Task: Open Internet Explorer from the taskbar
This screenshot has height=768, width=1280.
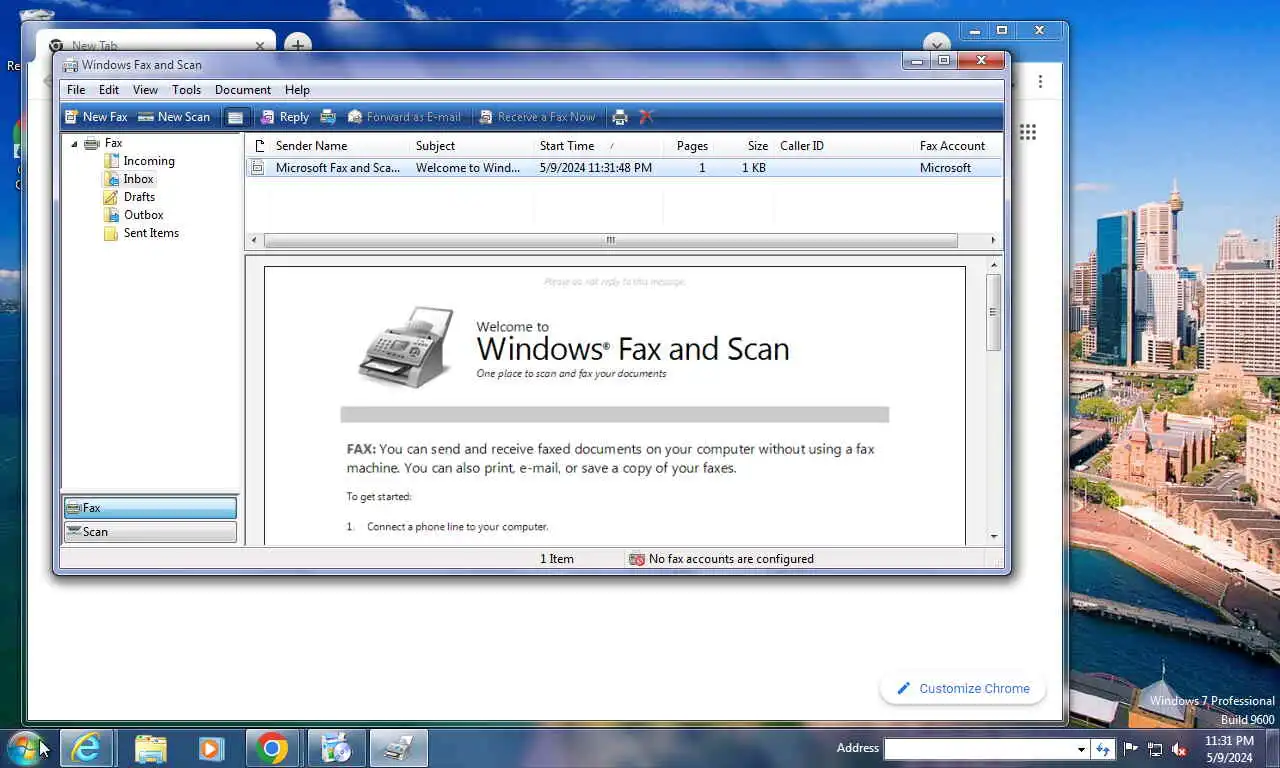Action: point(86,748)
